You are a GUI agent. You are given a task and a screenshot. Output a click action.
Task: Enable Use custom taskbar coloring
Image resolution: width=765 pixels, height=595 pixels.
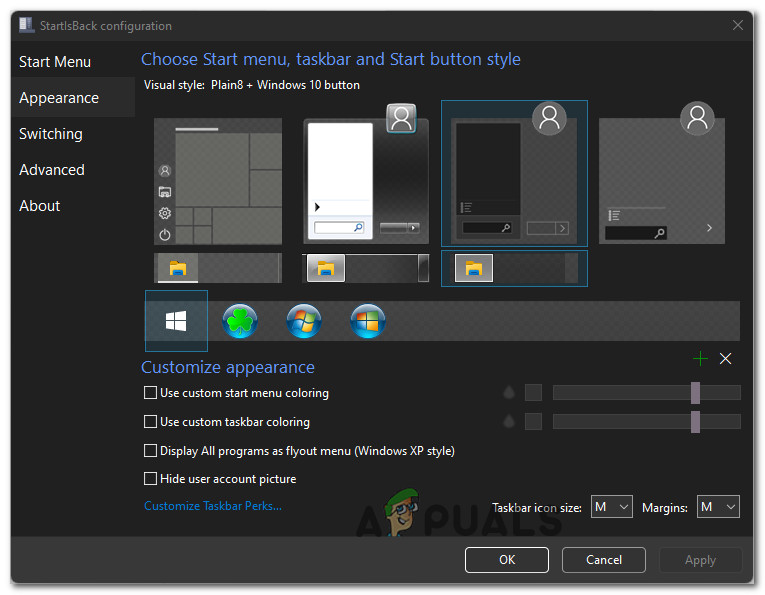point(151,422)
